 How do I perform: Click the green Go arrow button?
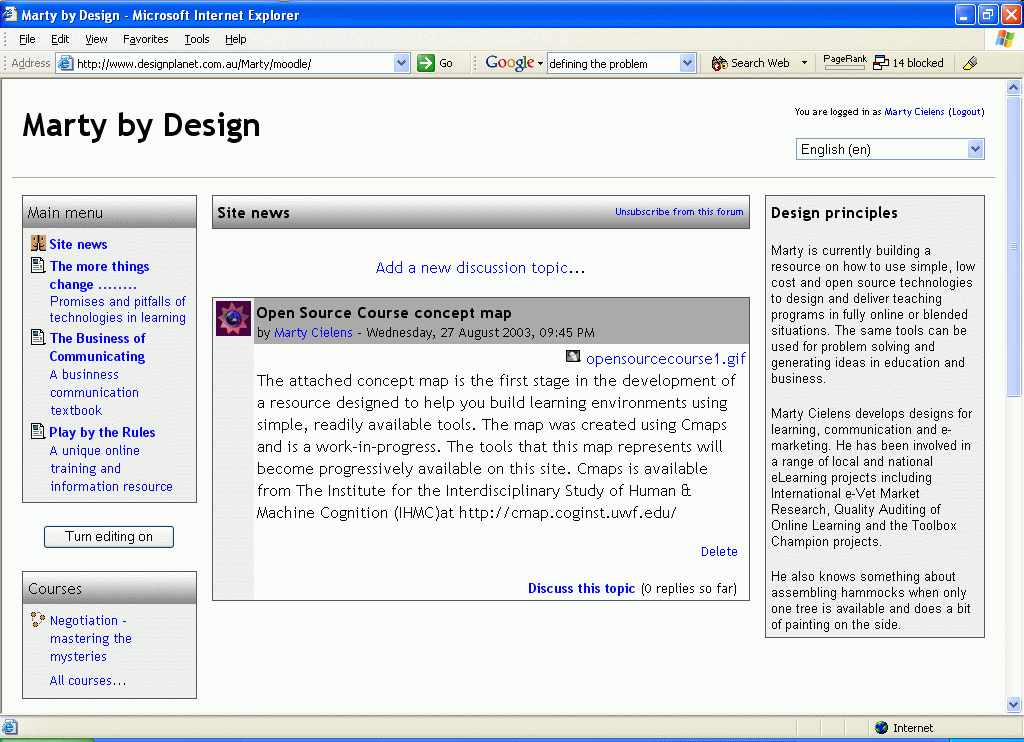click(426, 63)
